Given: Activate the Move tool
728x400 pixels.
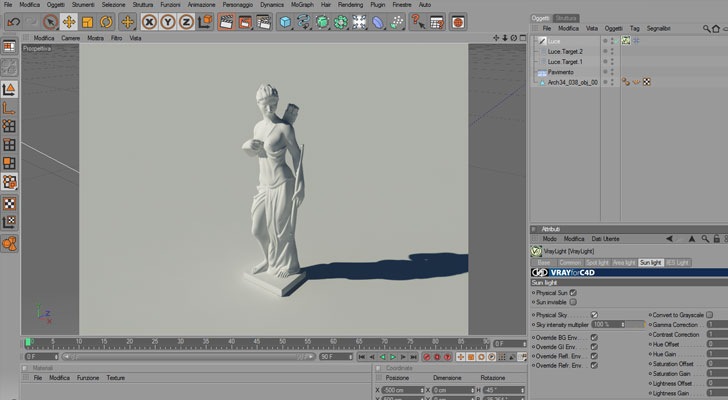Looking at the screenshot, I should pyautogui.click(x=69, y=22).
